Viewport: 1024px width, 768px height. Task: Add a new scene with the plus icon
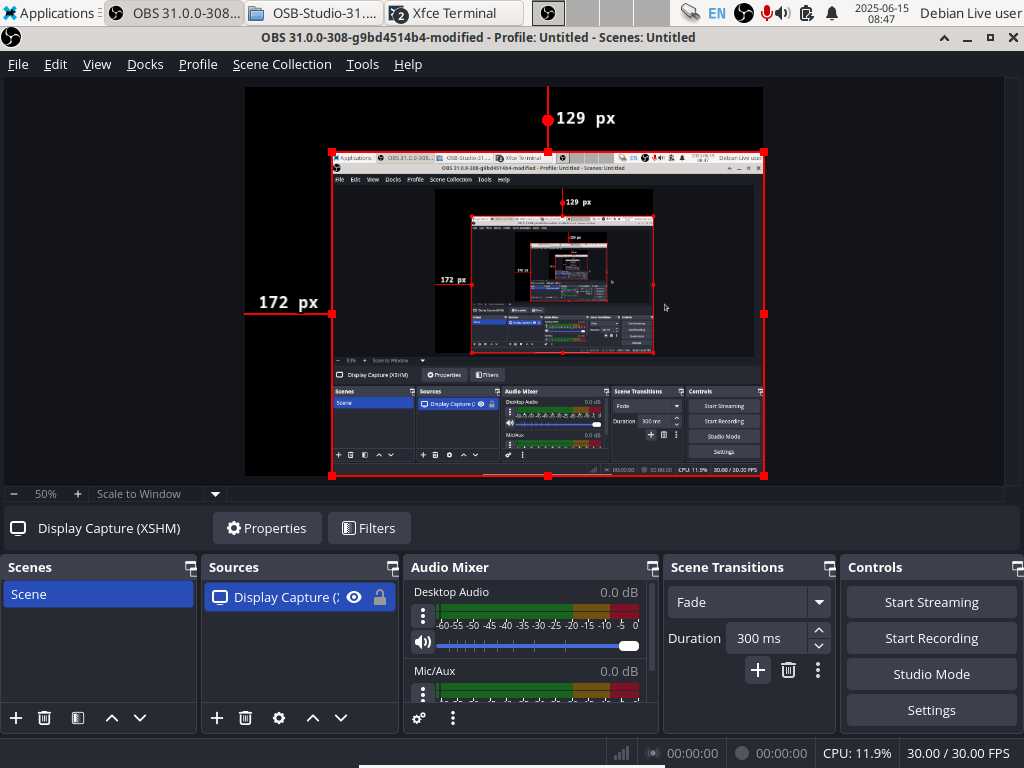pos(16,718)
